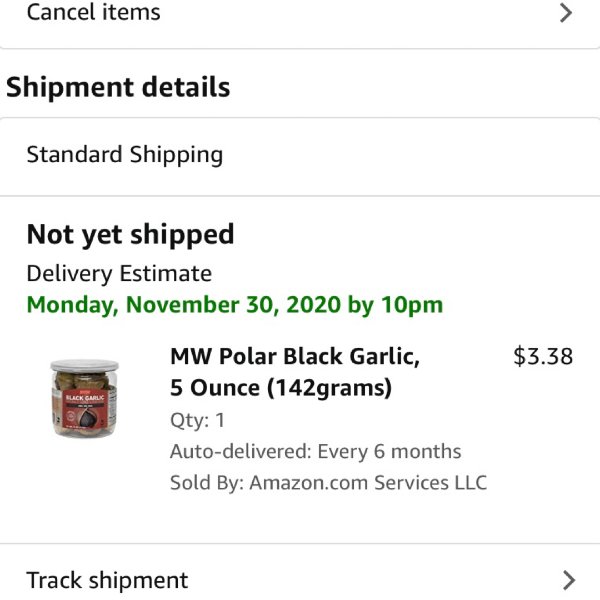Tap the Sold By label

click(x=207, y=483)
